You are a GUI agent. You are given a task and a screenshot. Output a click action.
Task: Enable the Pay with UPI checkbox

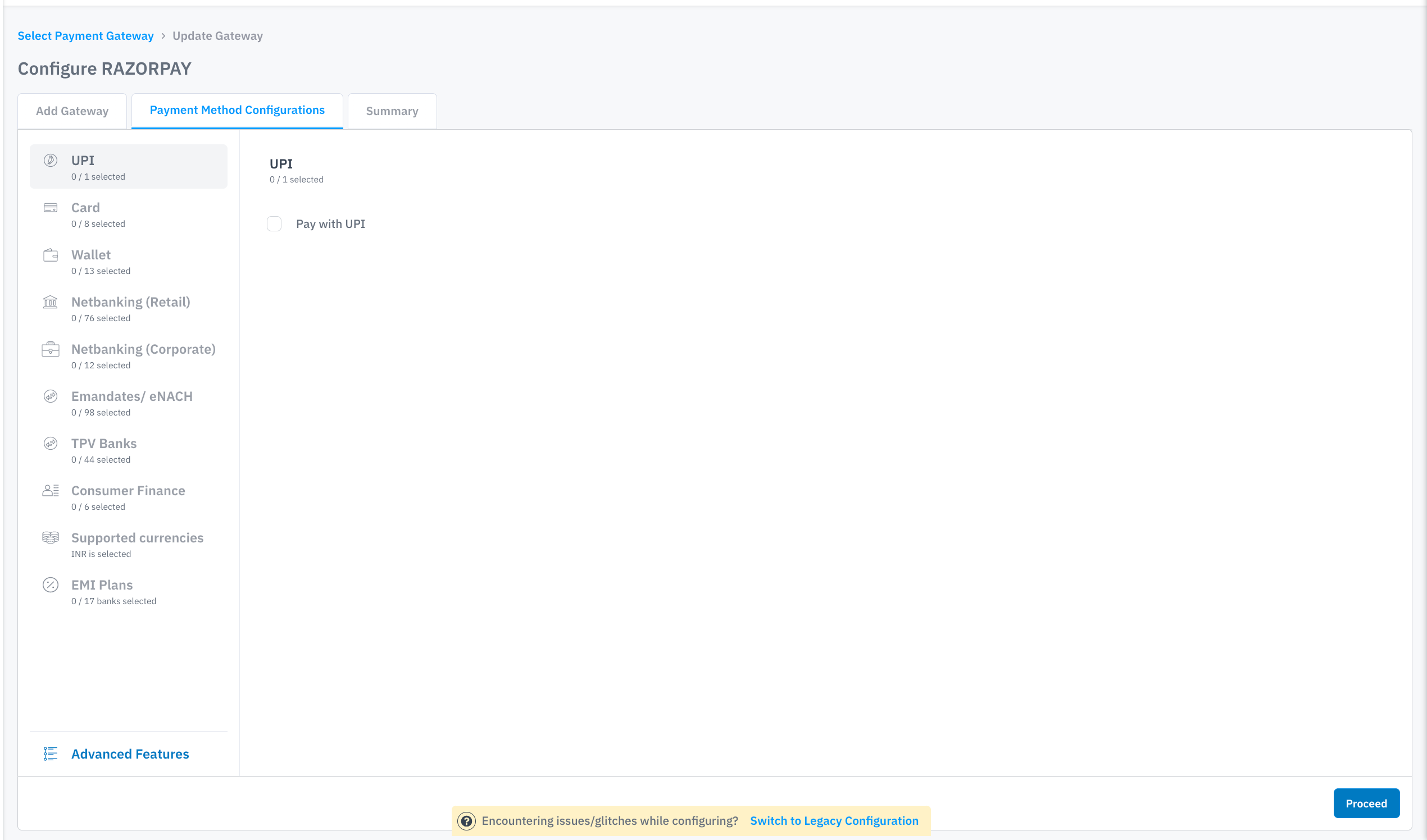tap(274, 224)
